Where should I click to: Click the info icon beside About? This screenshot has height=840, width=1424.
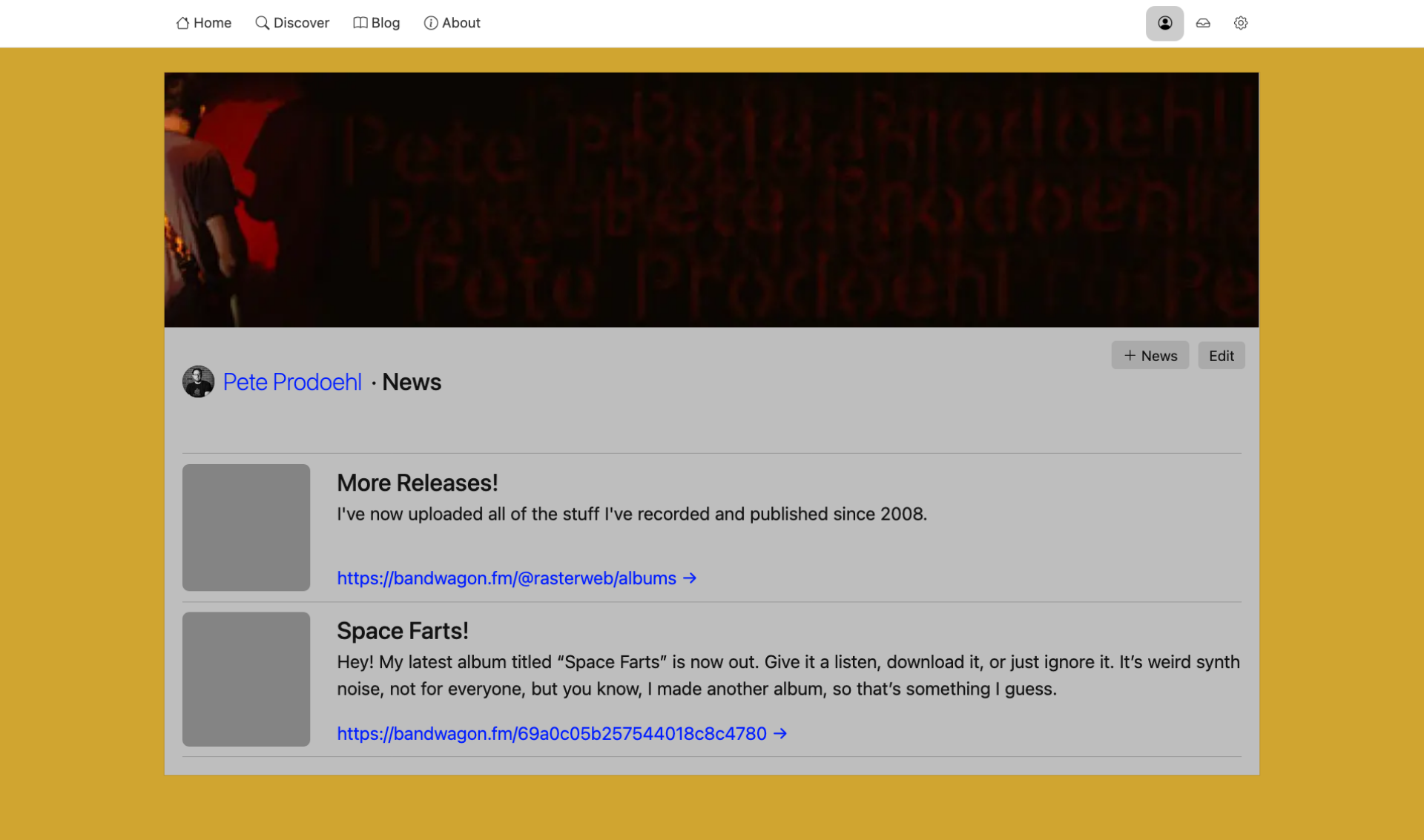[x=431, y=23]
